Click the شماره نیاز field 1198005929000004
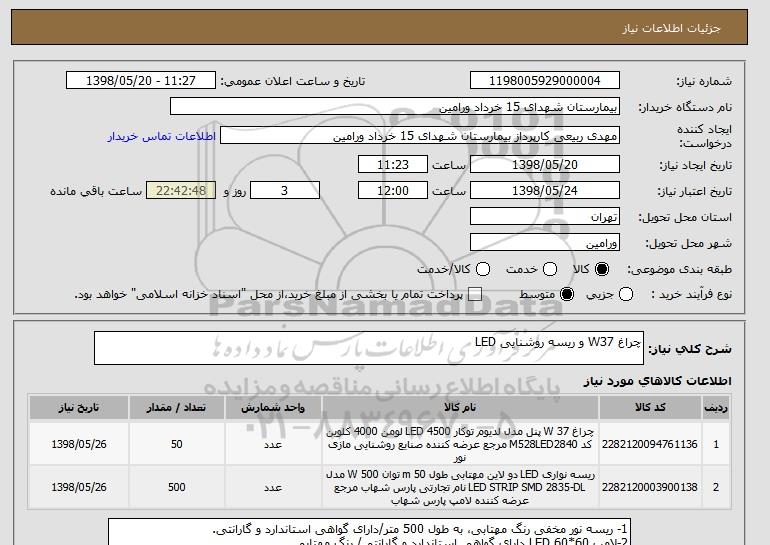The height and width of the screenshot is (545, 770). (x=545, y=81)
